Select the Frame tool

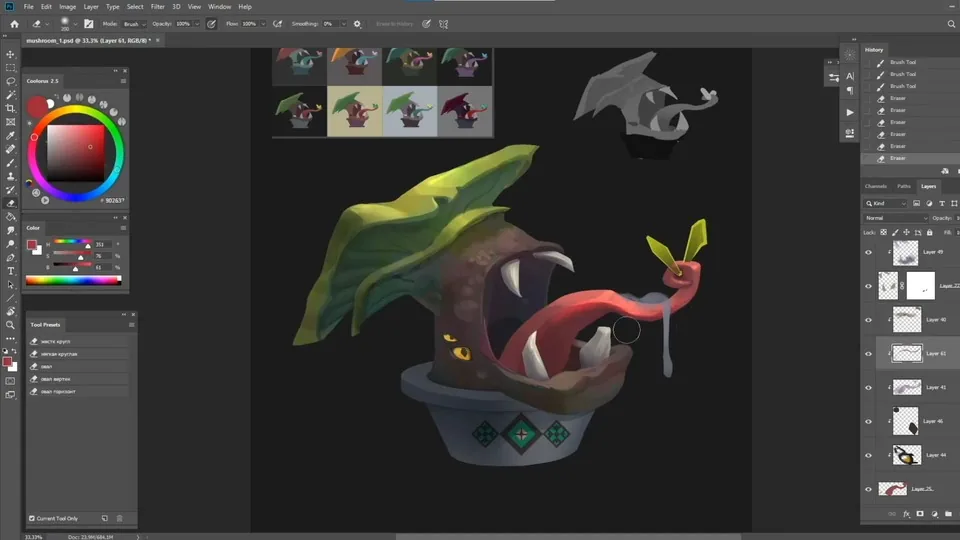click(x=10, y=122)
